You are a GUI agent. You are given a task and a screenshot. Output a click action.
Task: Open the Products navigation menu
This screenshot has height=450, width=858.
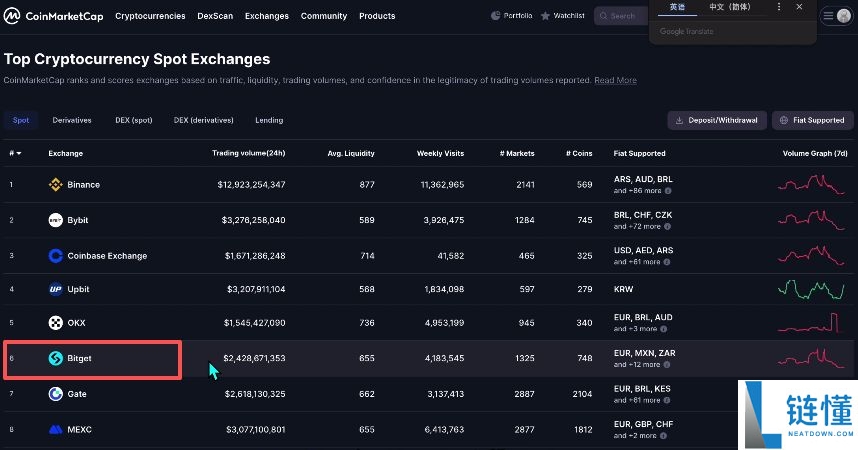[x=377, y=16]
